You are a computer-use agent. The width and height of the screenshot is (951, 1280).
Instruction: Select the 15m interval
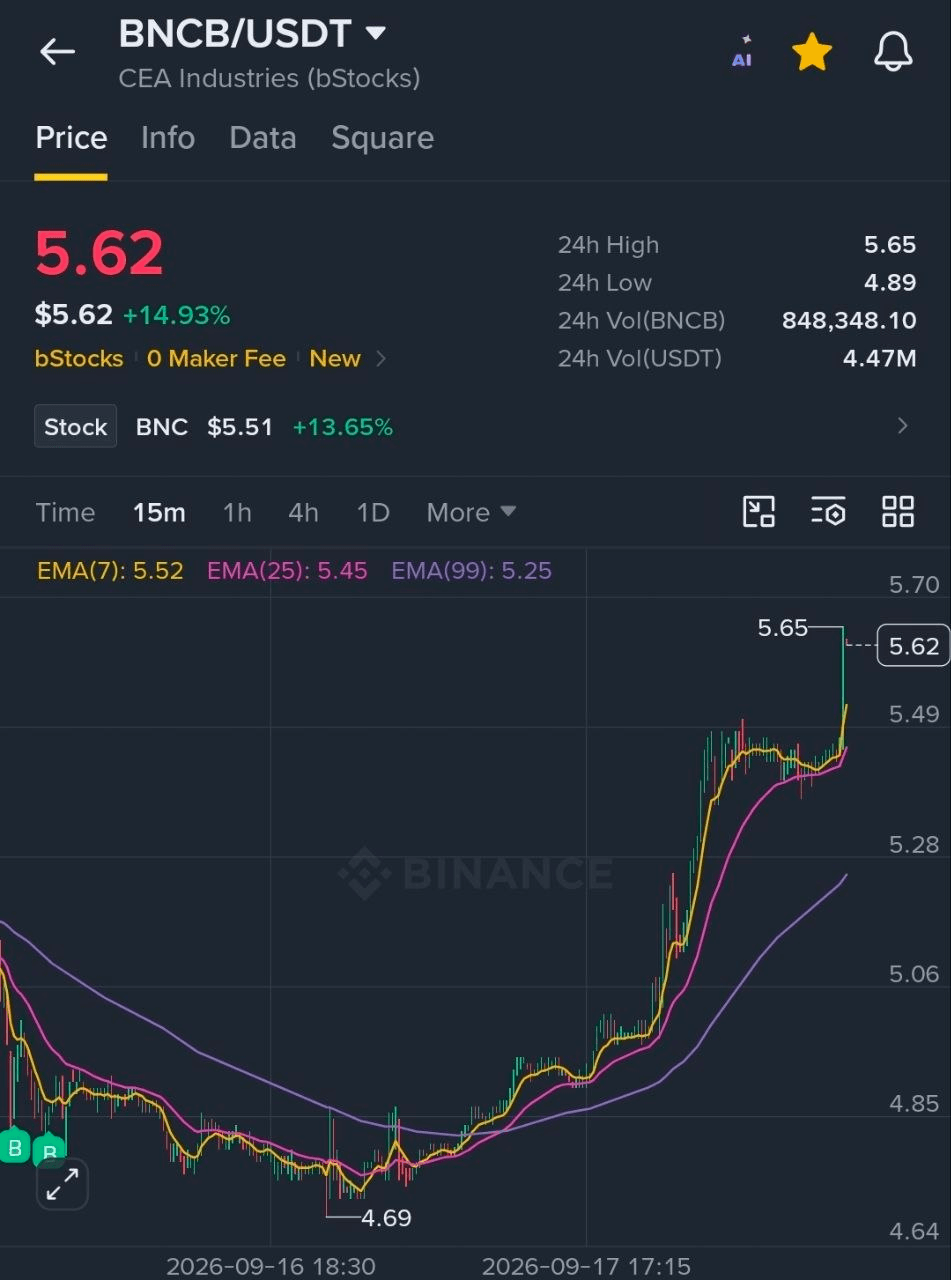pos(159,513)
